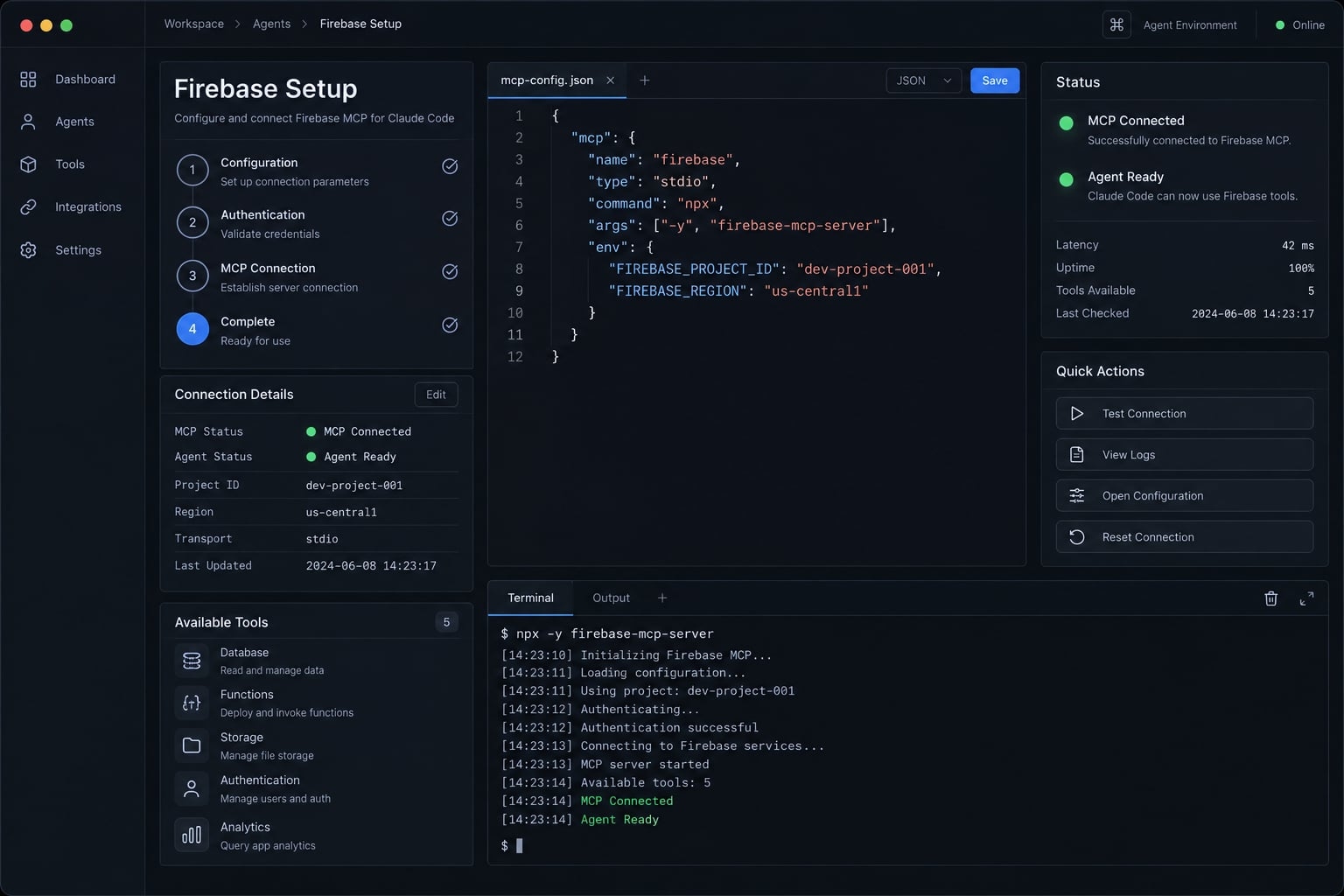Click the Authentication step checkmark
1344x896 pixels.
point(450,219)
